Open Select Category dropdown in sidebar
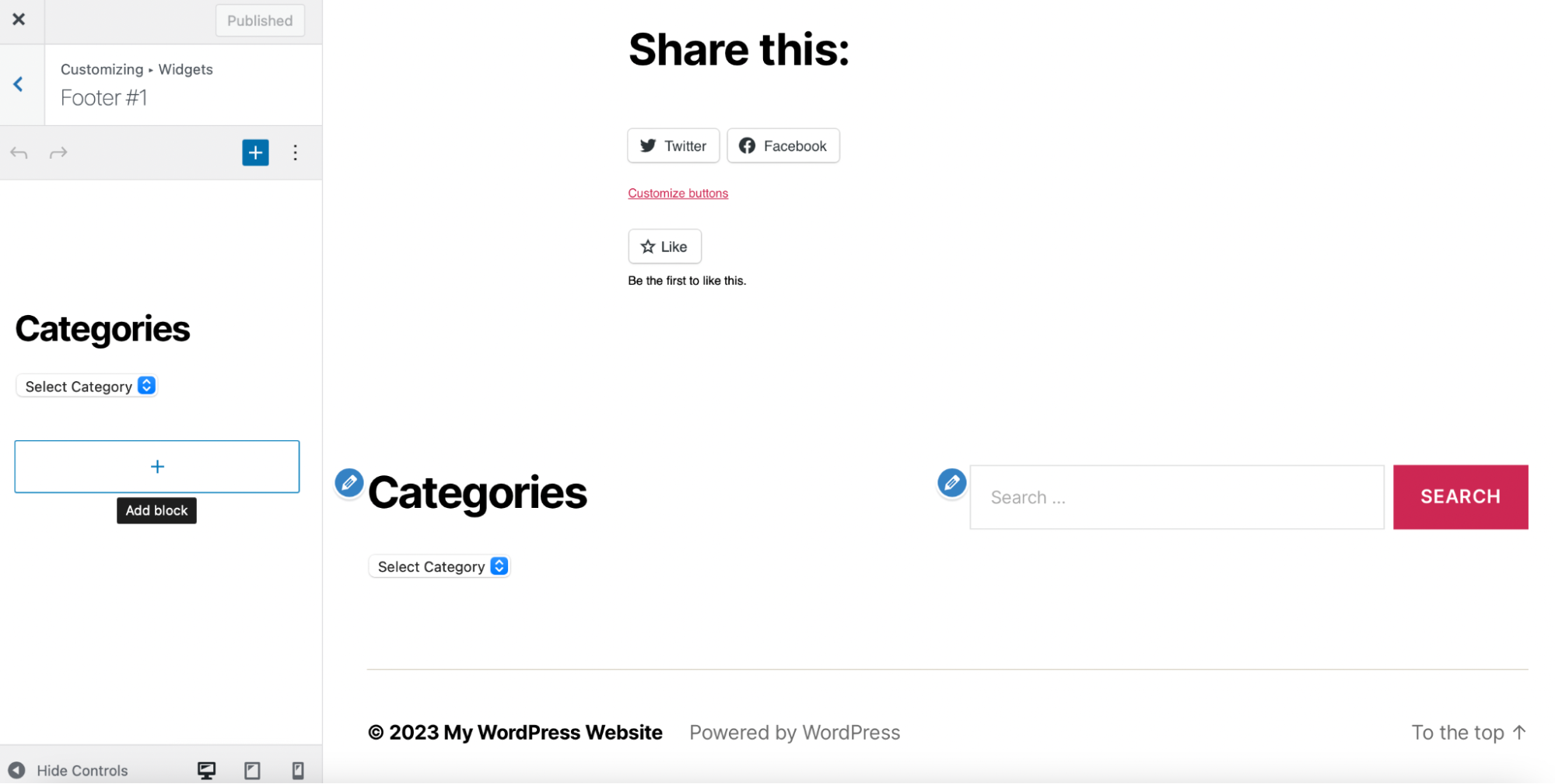1555x784 pixels. point(87,387)
